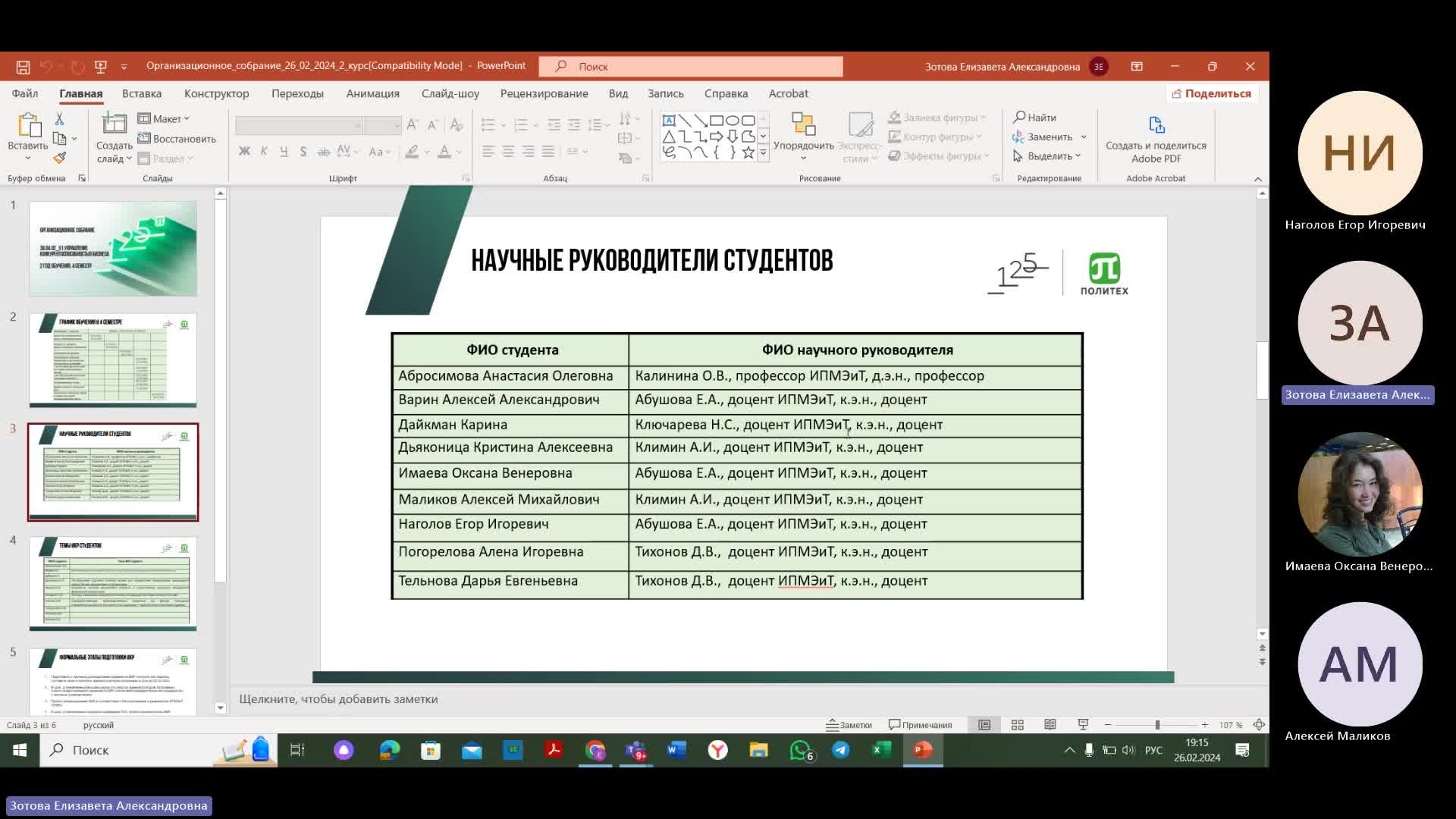The image size is (1456, 819).
Task: Click the numbered list icon
Action: [520, 124]
